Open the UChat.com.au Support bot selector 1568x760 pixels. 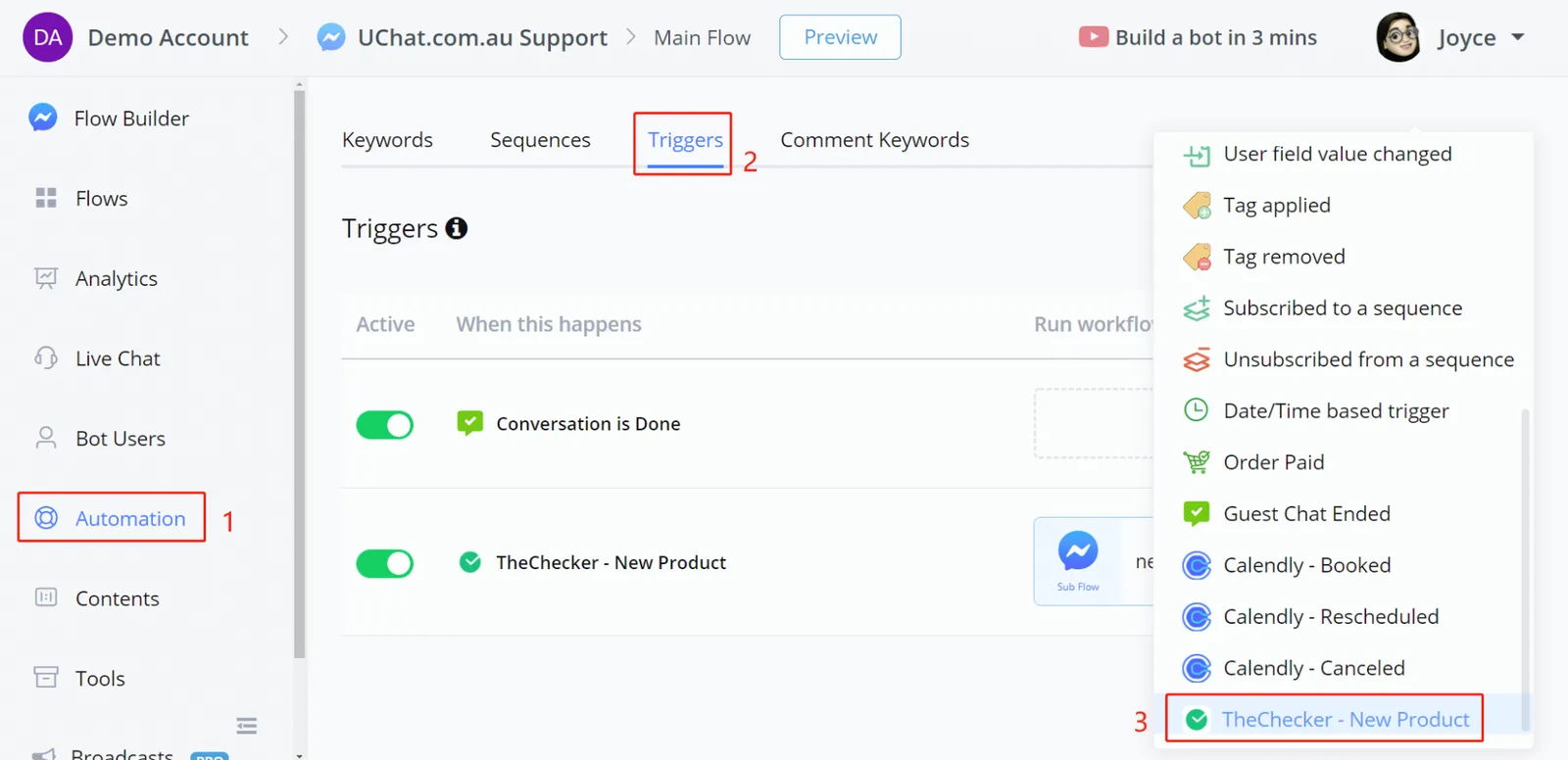(x=462, y=37)
